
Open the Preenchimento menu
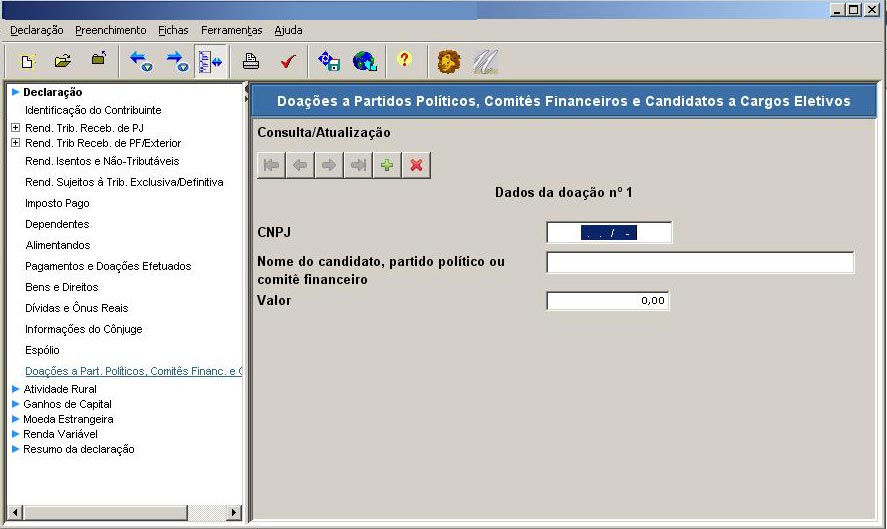tap(110, 30)
